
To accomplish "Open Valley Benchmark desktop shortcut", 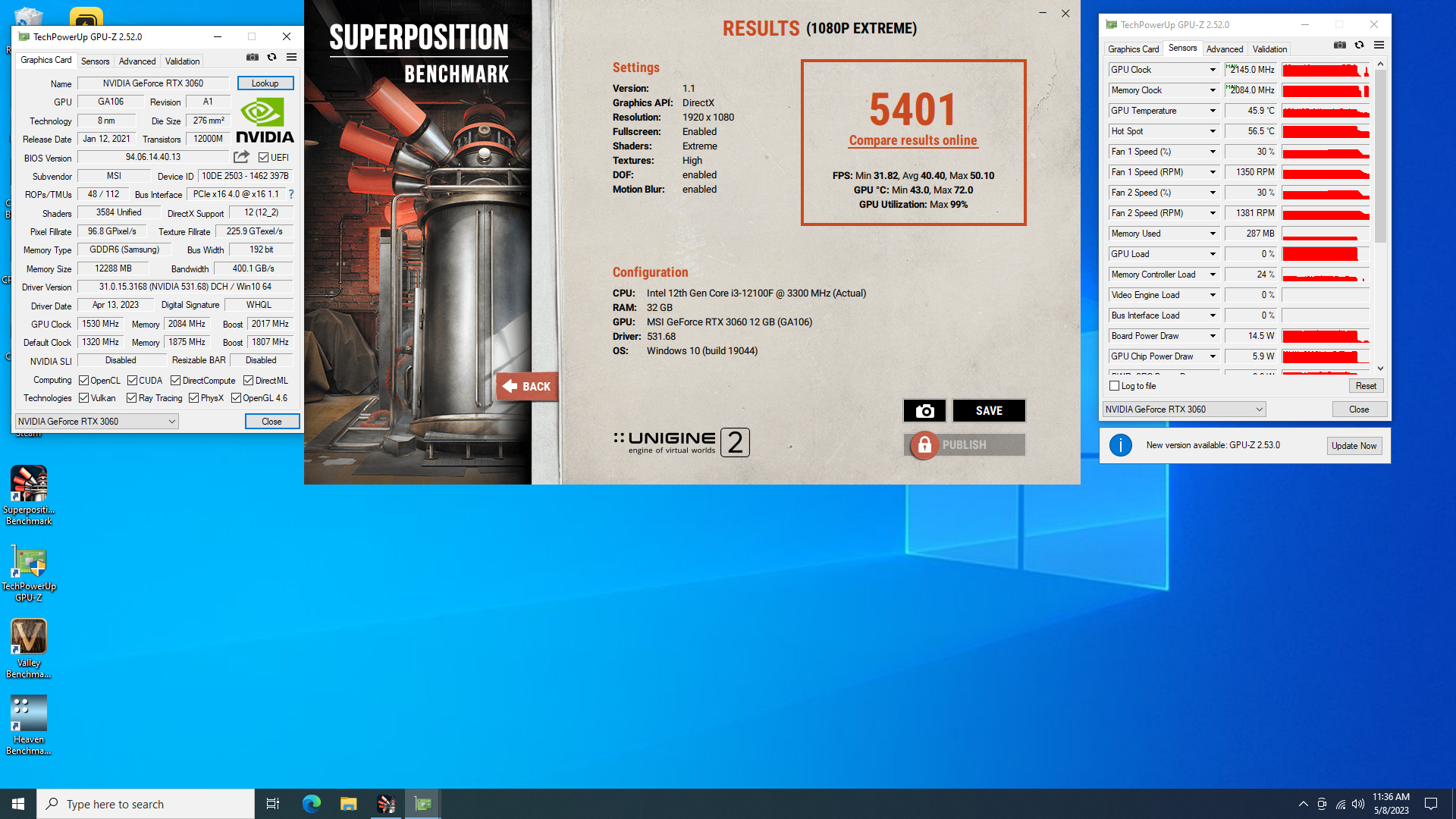I will click(29, 648).
